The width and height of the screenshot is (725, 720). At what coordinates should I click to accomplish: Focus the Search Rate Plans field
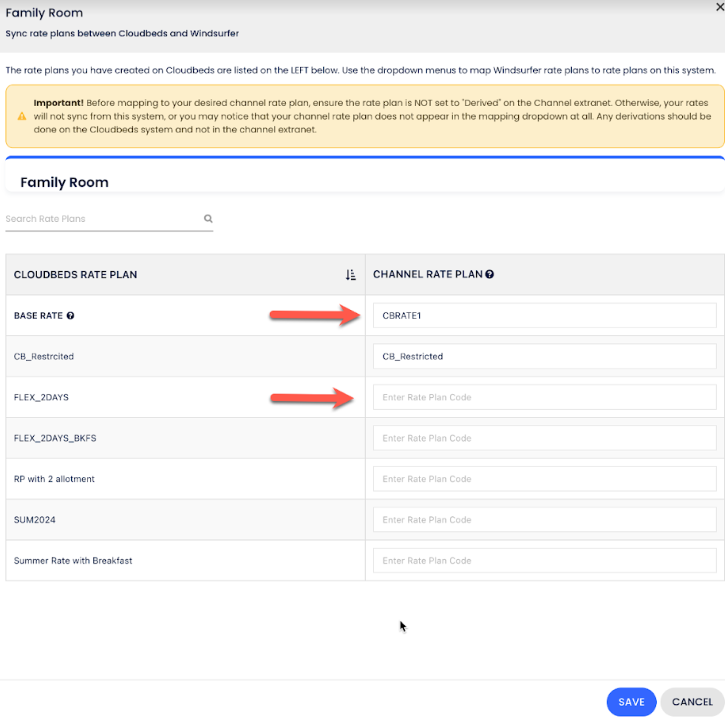pyautogui.click(x=100, y=219)
